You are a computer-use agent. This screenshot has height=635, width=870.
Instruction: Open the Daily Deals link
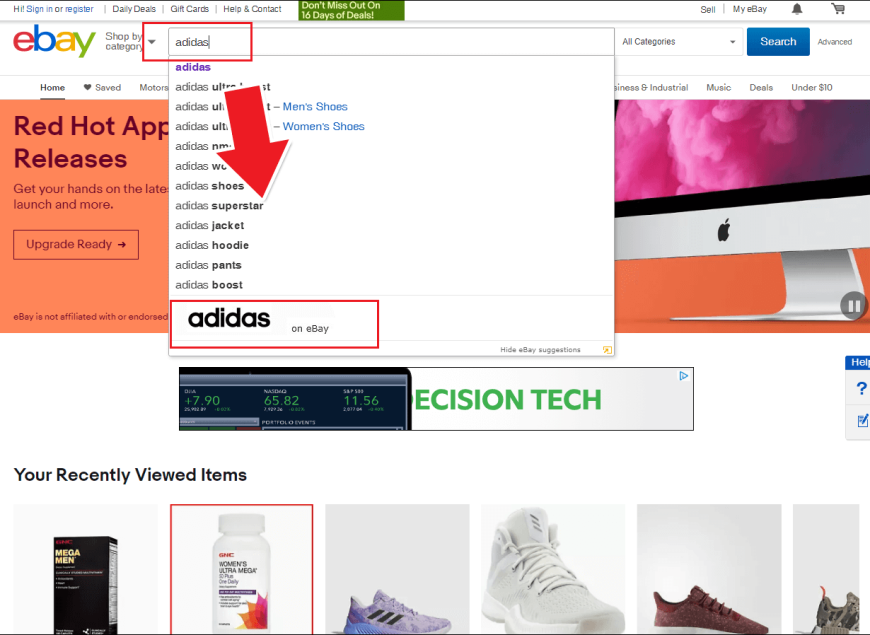134,9
